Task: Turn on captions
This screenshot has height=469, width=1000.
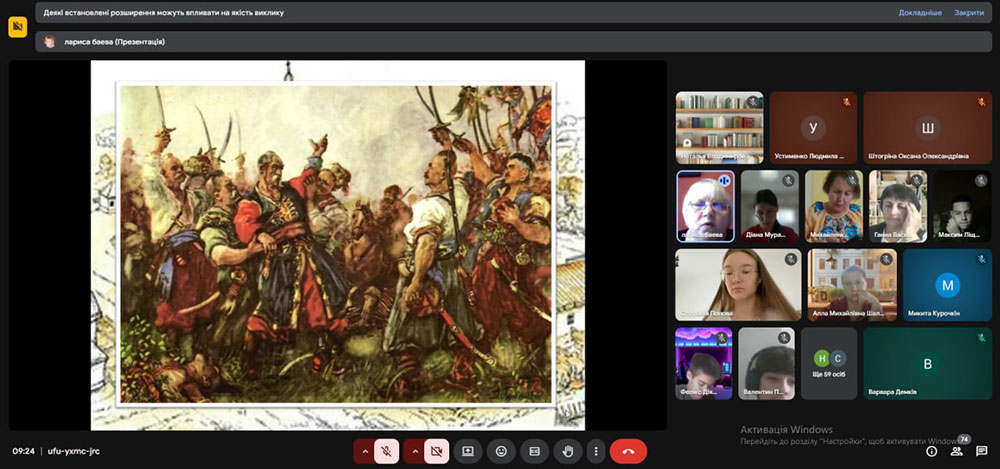Action: tap(534, 451)
